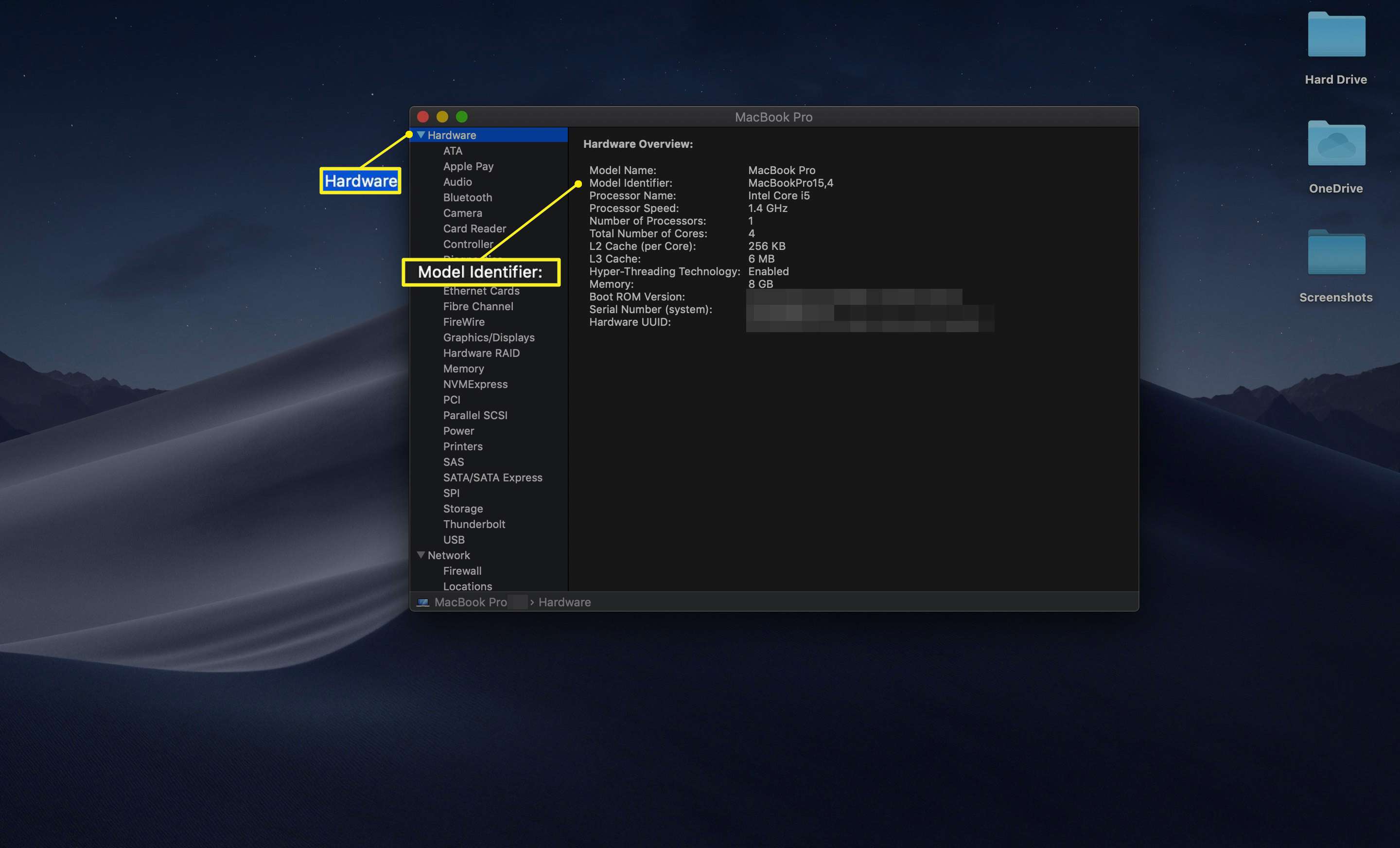Click the Hyper-Threading Enabled value
The image size is (1400, 848).
click(x=768, y=271)
